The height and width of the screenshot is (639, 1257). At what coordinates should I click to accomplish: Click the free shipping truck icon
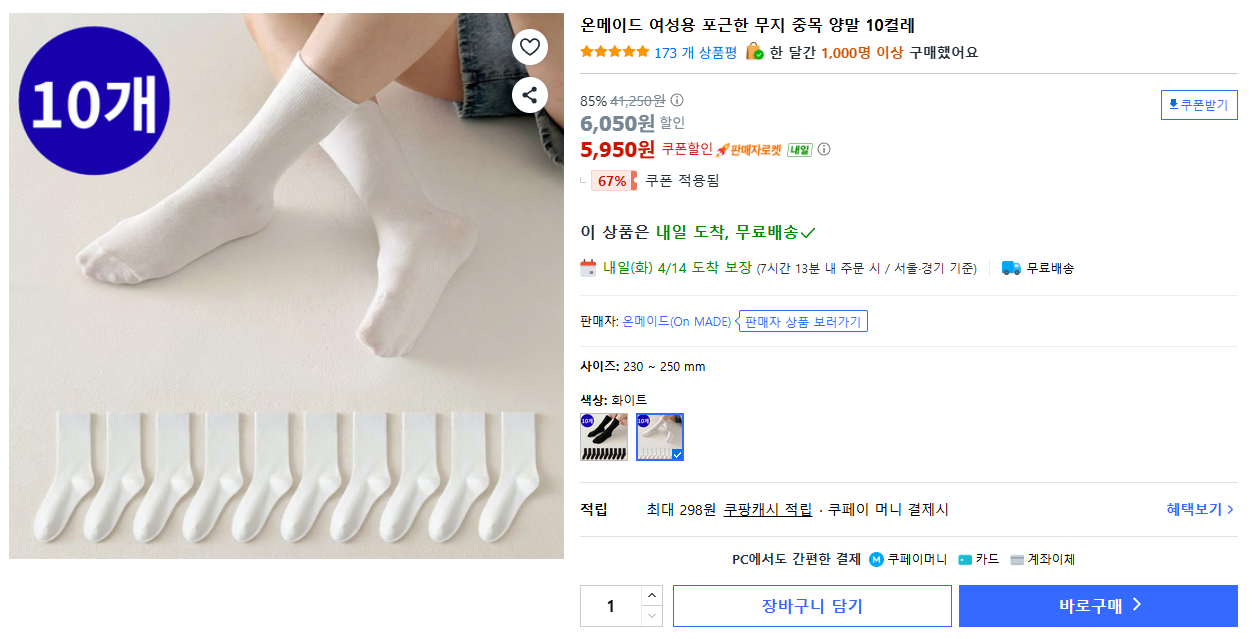pyautogui.click(x=1011, y=268)
